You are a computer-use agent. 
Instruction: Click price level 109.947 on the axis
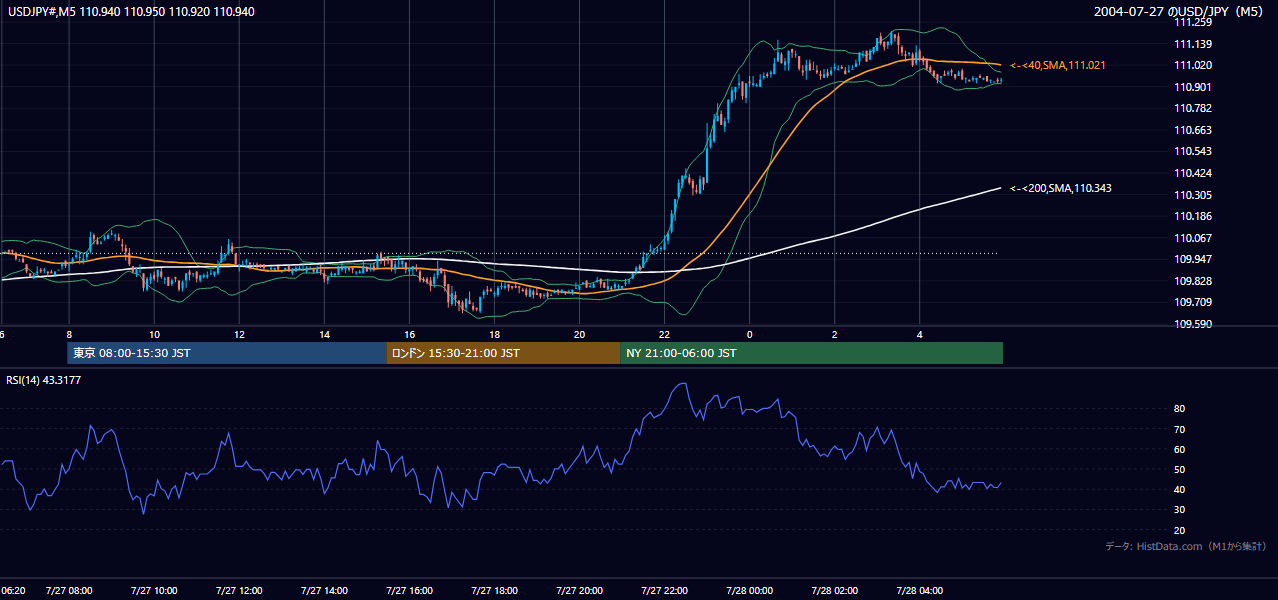[1193, 259]
